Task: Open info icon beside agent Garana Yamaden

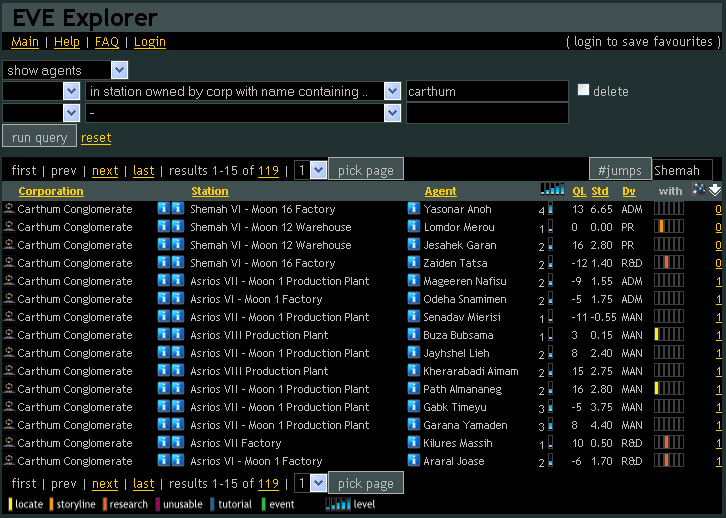Action: pyautogui.click(x=413, y=424)
